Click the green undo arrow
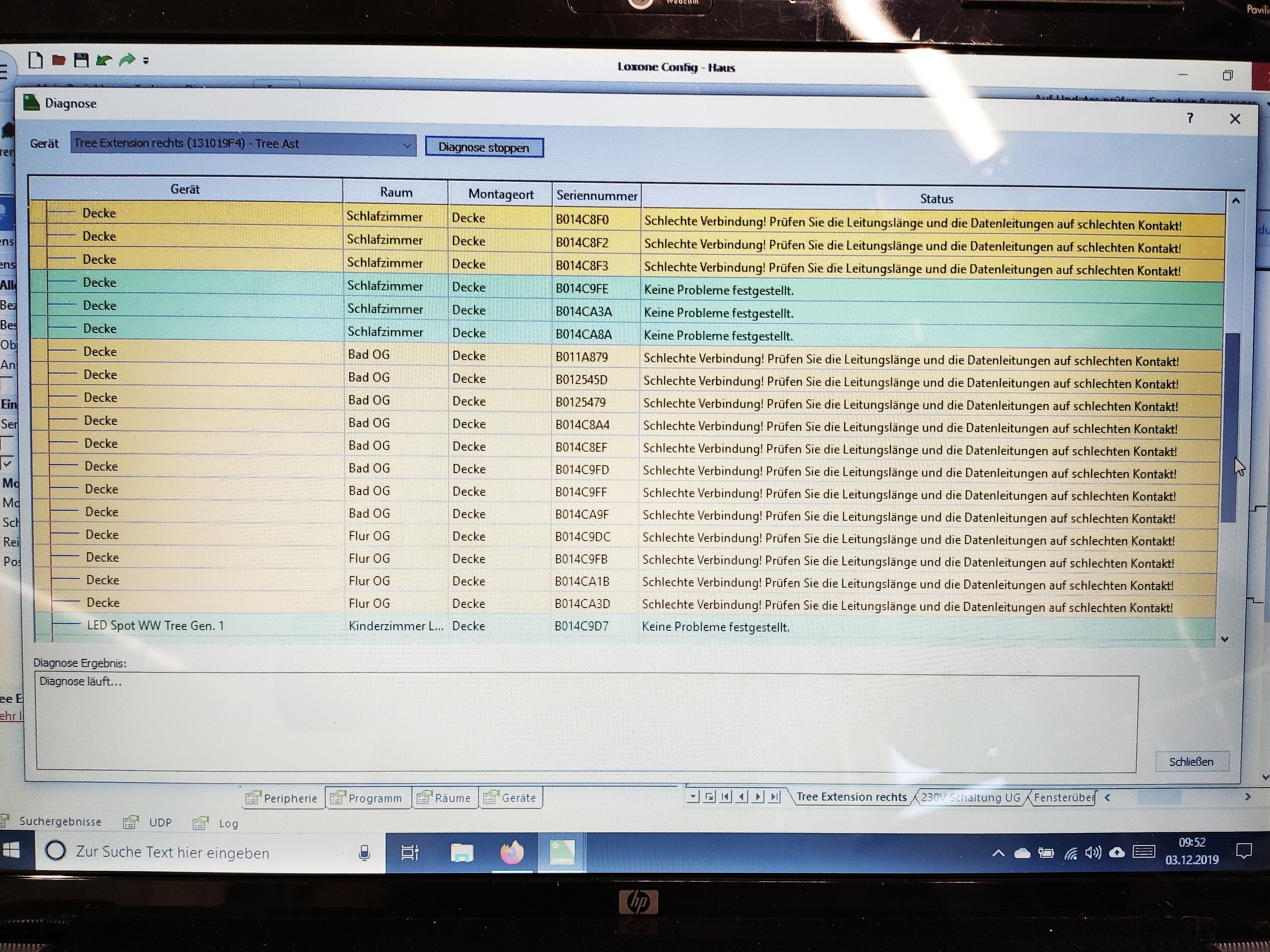Image resolution: width=1270 pixels, height=952 pixels. point(104,60)
